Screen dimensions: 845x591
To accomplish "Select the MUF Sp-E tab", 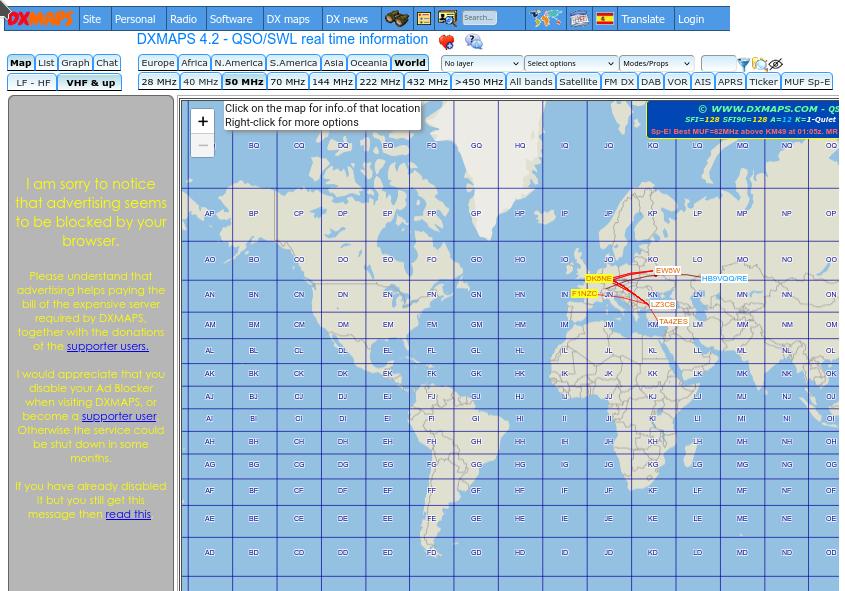I will [807, 82].
